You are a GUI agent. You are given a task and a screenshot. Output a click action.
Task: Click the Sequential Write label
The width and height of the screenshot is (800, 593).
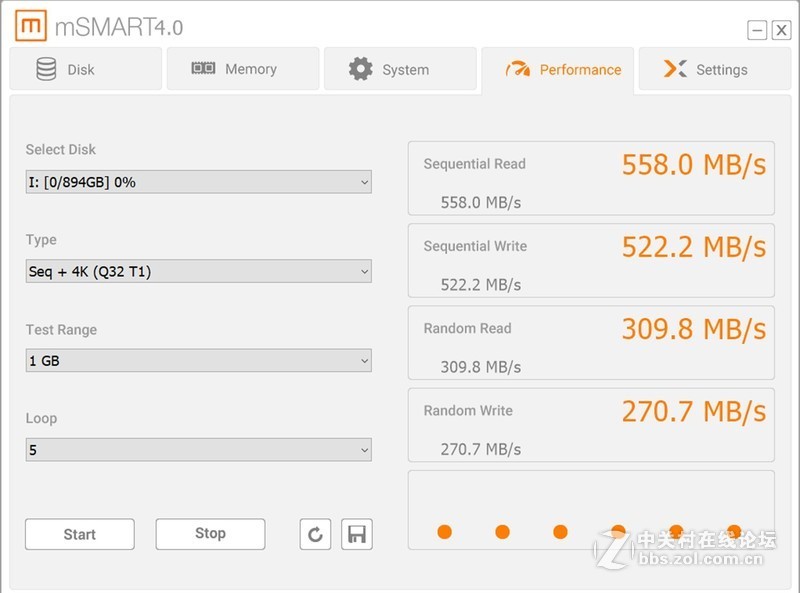click(x=475, y=246)
